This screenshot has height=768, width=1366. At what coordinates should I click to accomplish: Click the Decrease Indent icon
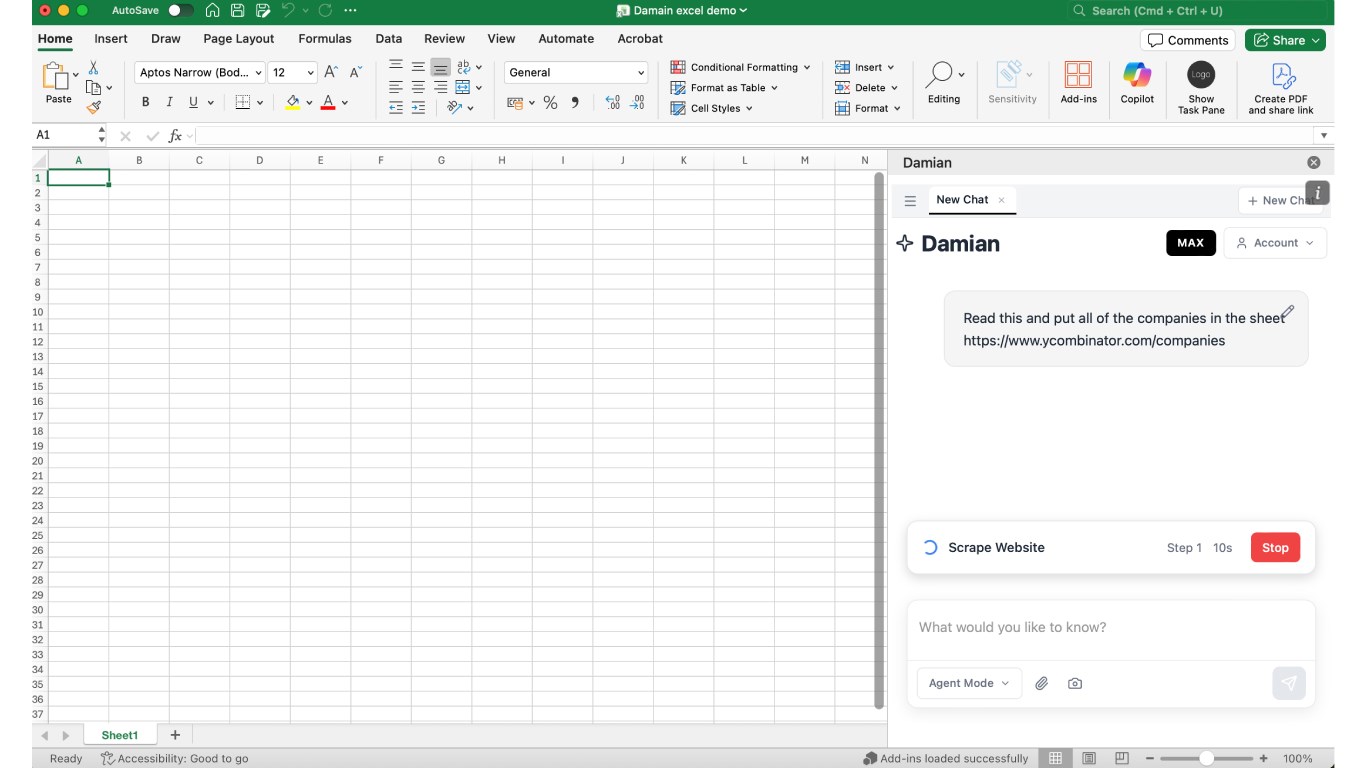(396, 108)
